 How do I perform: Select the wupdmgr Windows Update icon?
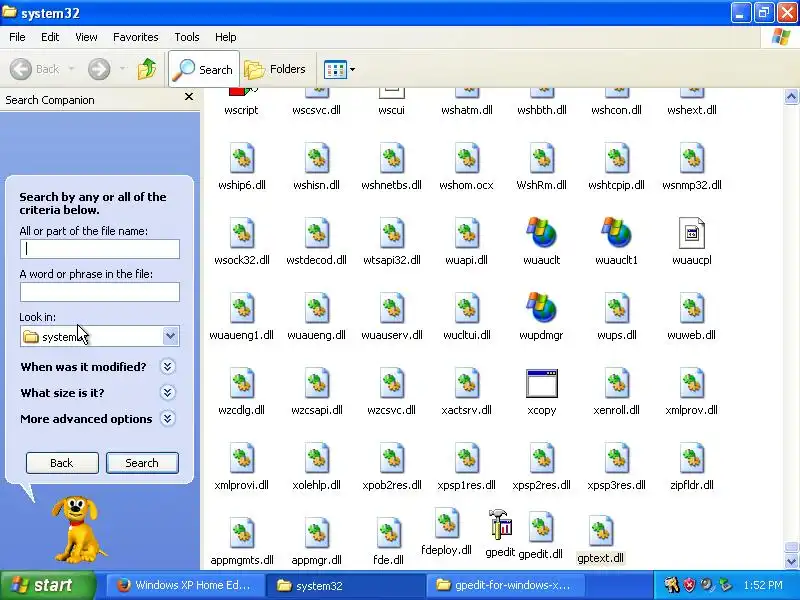(541, 308)
